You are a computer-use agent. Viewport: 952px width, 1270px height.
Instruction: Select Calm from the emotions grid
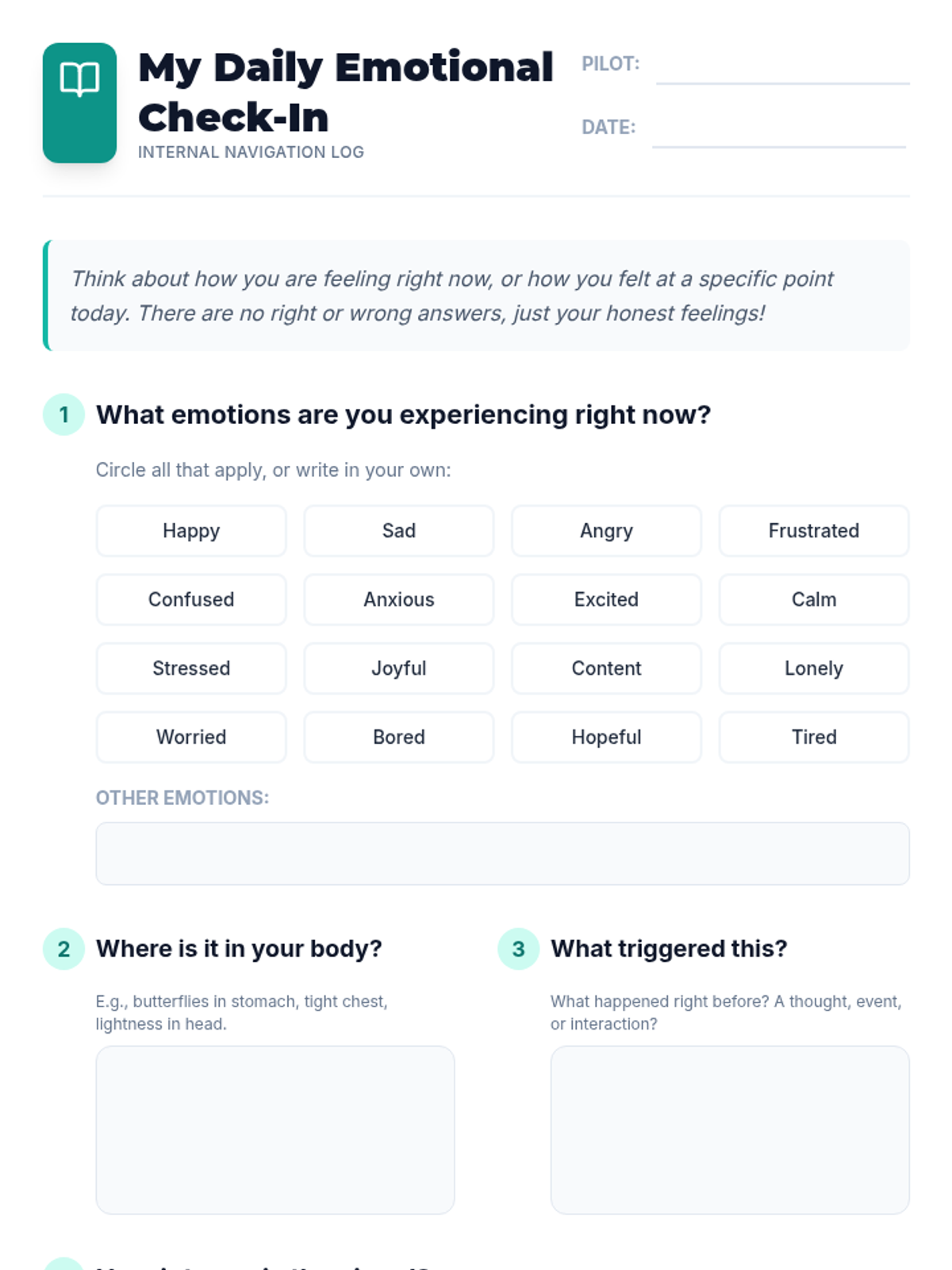[x=813, y=600]
